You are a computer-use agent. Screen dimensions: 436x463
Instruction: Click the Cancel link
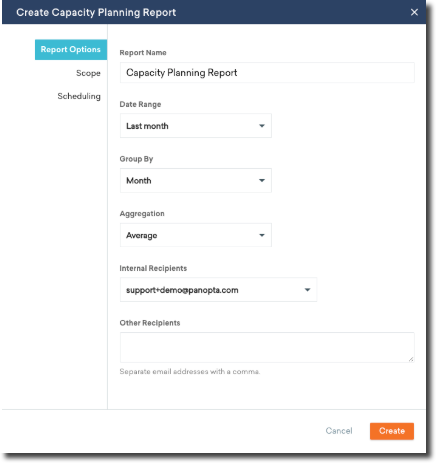(x=339, y=431)
